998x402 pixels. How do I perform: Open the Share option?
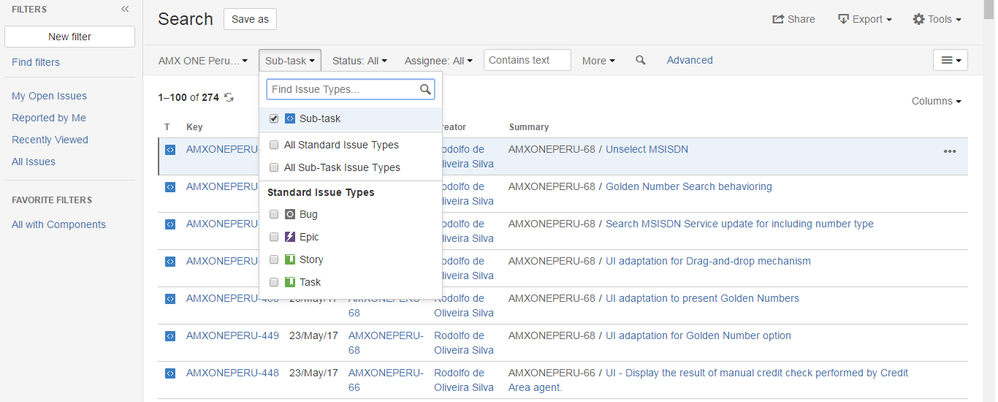(794, 19)
